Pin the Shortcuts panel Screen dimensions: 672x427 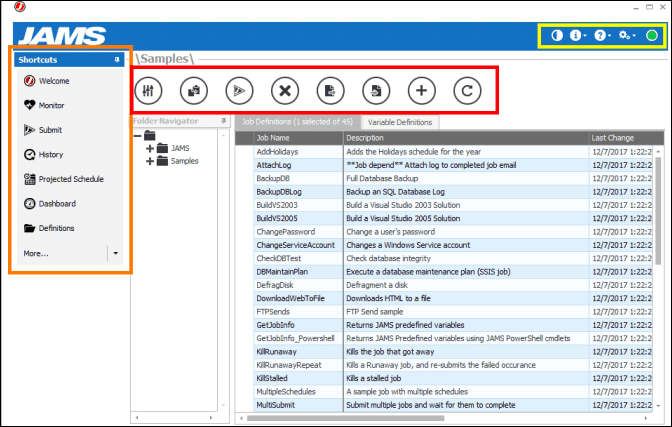pos(117,60)
